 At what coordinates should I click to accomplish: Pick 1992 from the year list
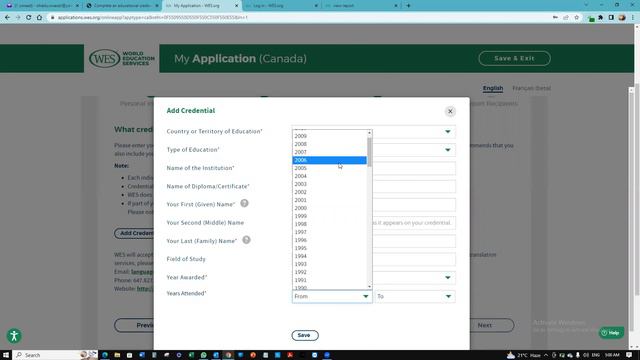329,272
